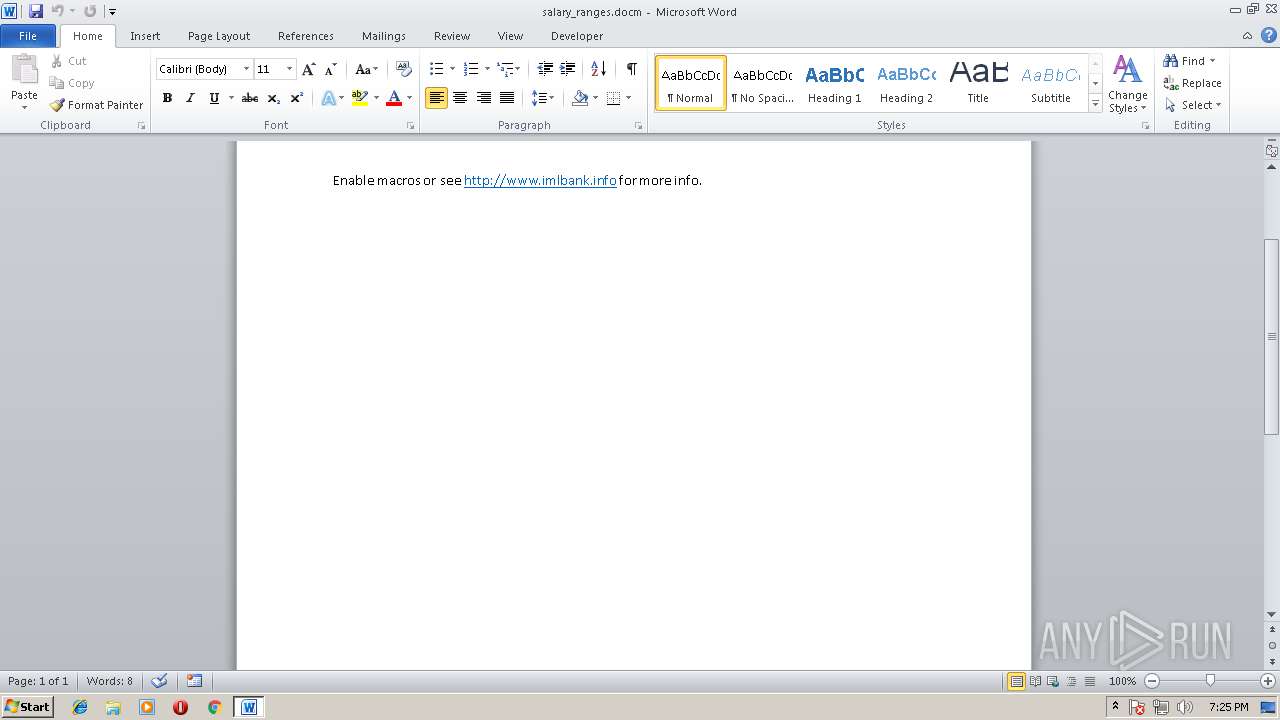
Task: Center-align the paragraph
Action: (x=460, y=98)
